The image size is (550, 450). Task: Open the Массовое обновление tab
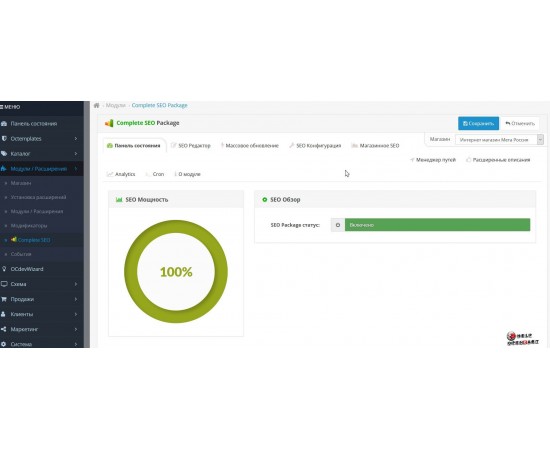pos(249,145)
